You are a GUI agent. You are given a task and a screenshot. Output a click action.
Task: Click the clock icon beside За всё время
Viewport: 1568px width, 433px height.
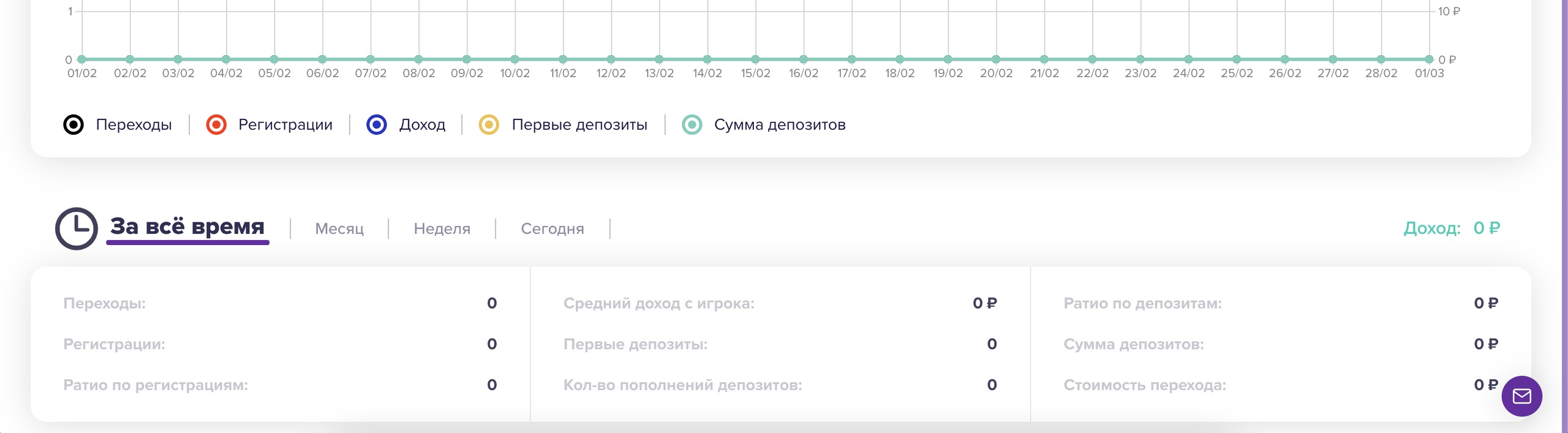pyautogui.click(x=77, y=228)
